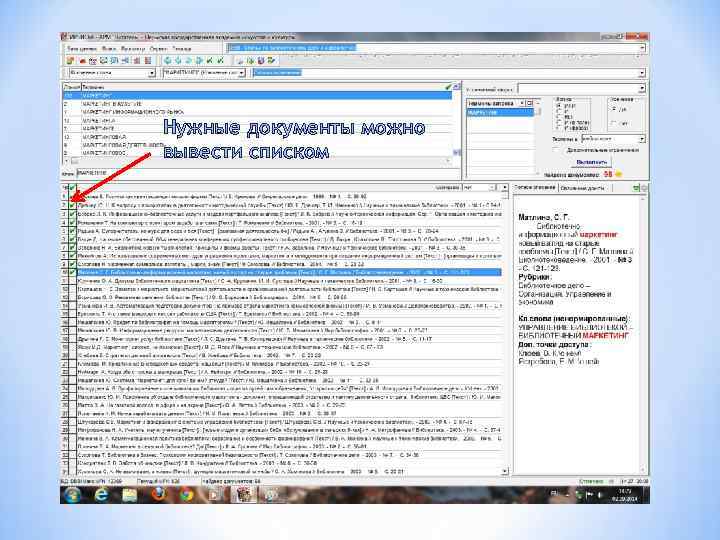
Task: Expand the wide combo box beside the query dropdown
Action: click(x=642, y=73)
